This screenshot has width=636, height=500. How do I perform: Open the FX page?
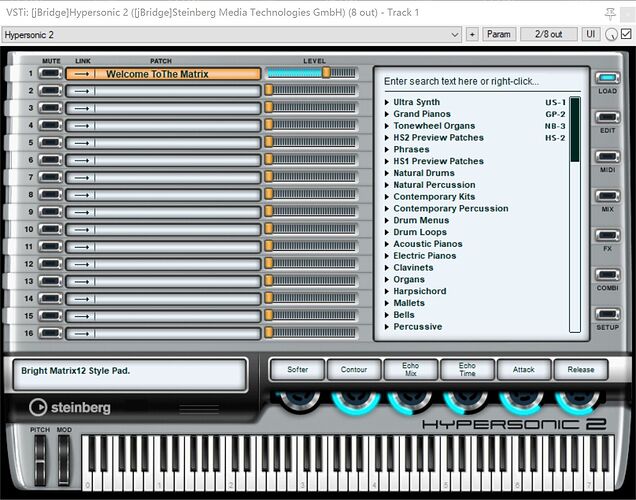[x=607, y=236]
